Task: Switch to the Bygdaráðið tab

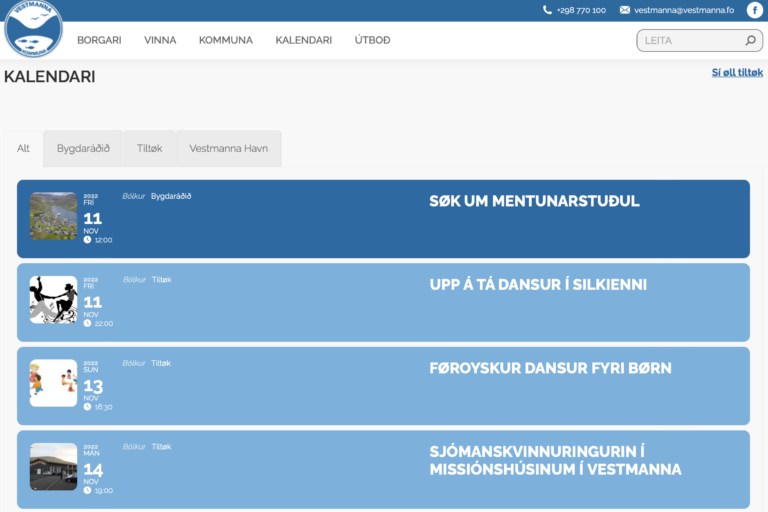Action: tap(83, 148)
